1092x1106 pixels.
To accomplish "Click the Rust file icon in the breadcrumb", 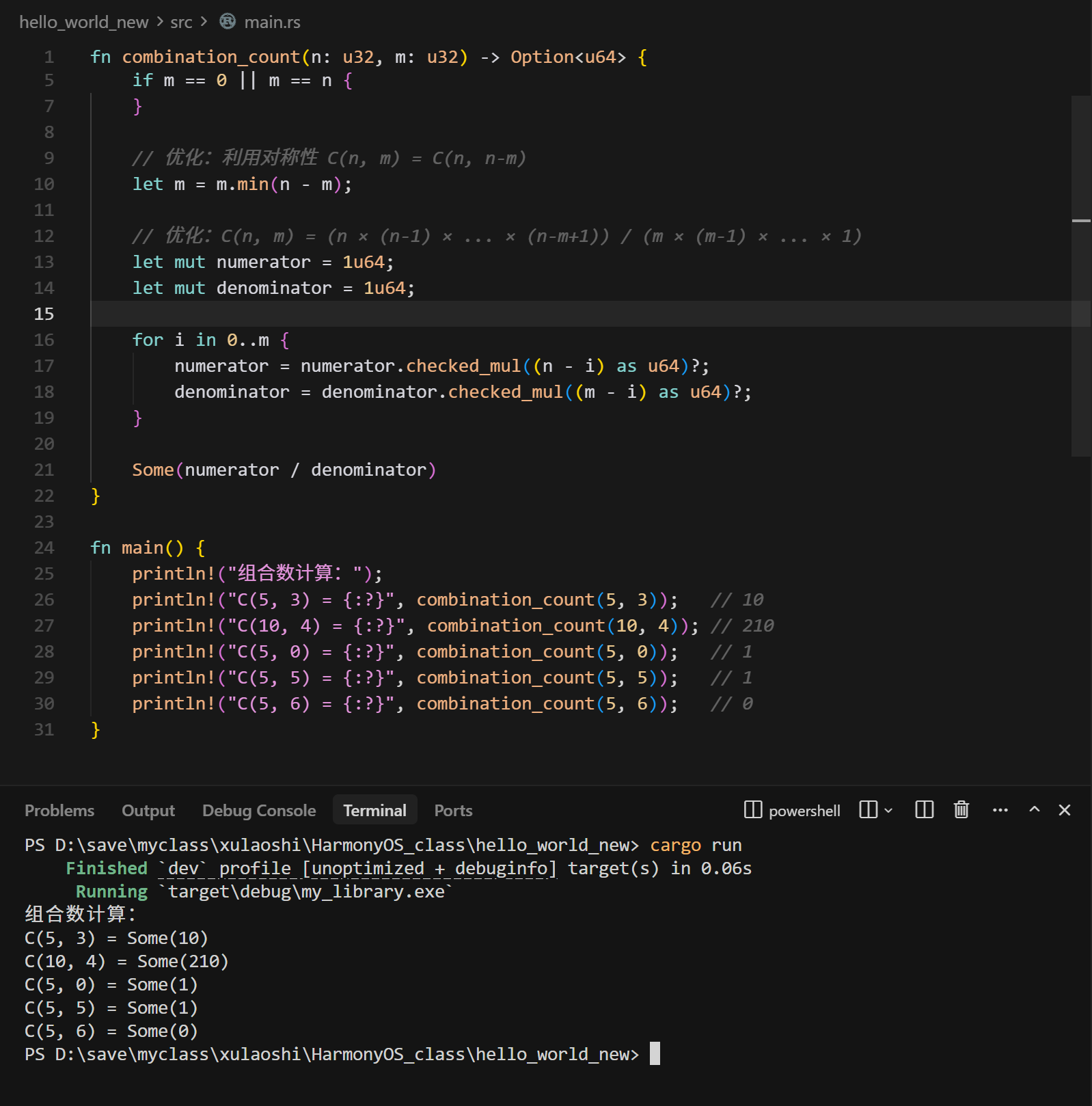I will 228,22.
